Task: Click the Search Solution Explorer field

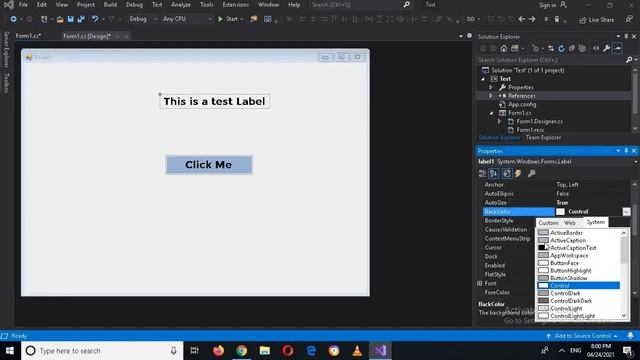Action: coord(551,60)
